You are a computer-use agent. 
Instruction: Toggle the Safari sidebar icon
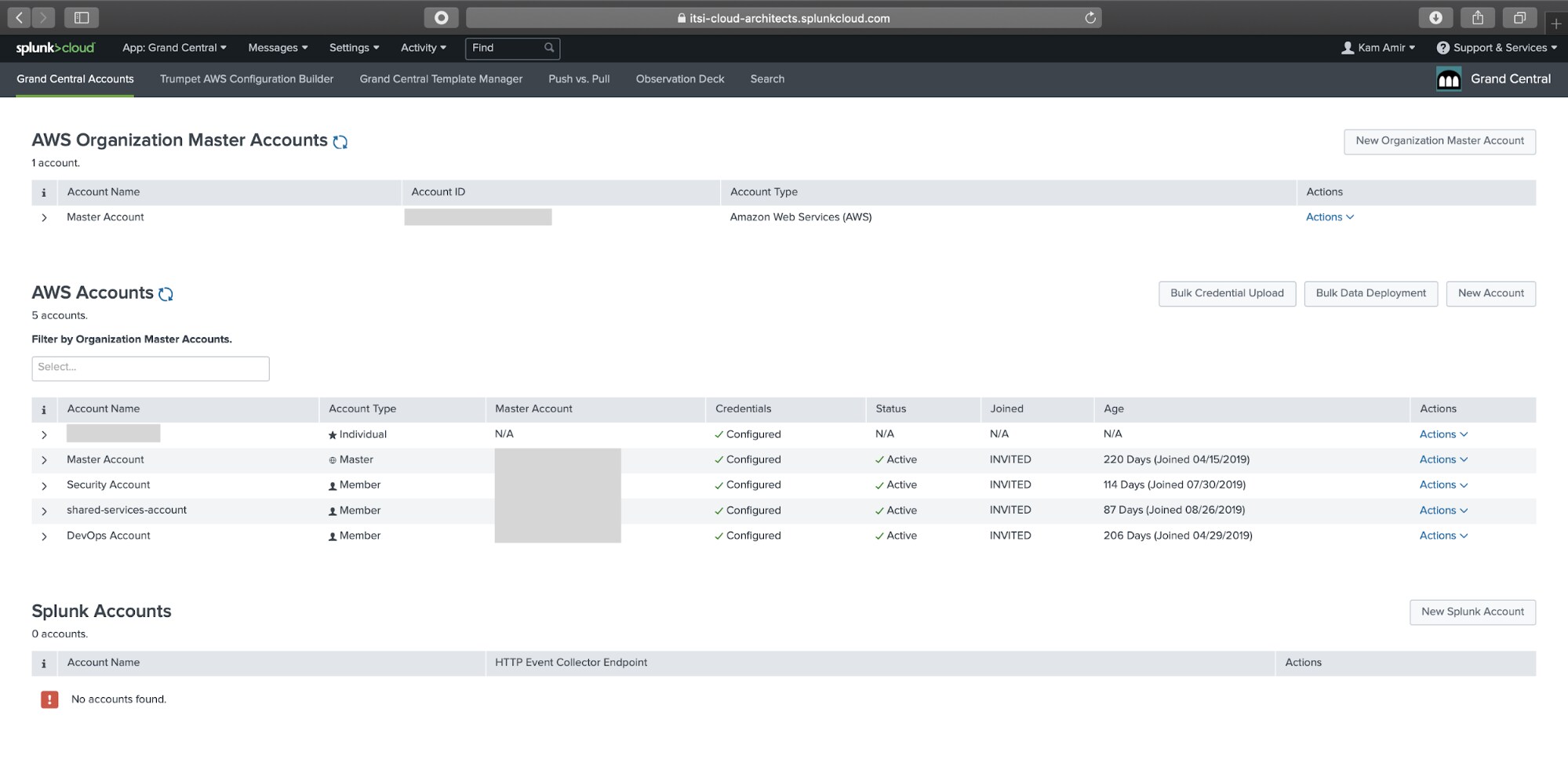coord(82,17)
